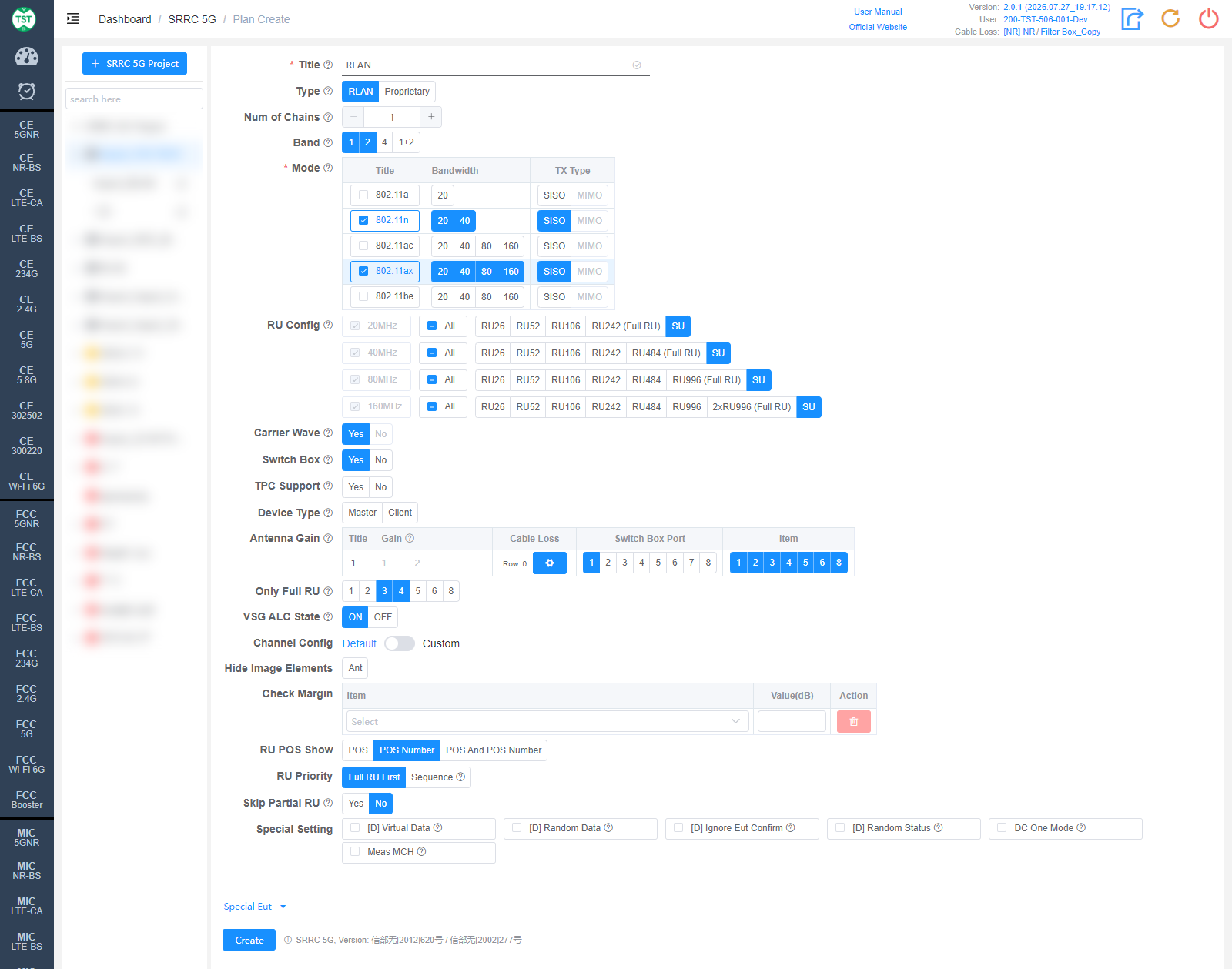Select Proprietary type option
The width and height of the screenshot is (1232, 969).
coord(407,92)
